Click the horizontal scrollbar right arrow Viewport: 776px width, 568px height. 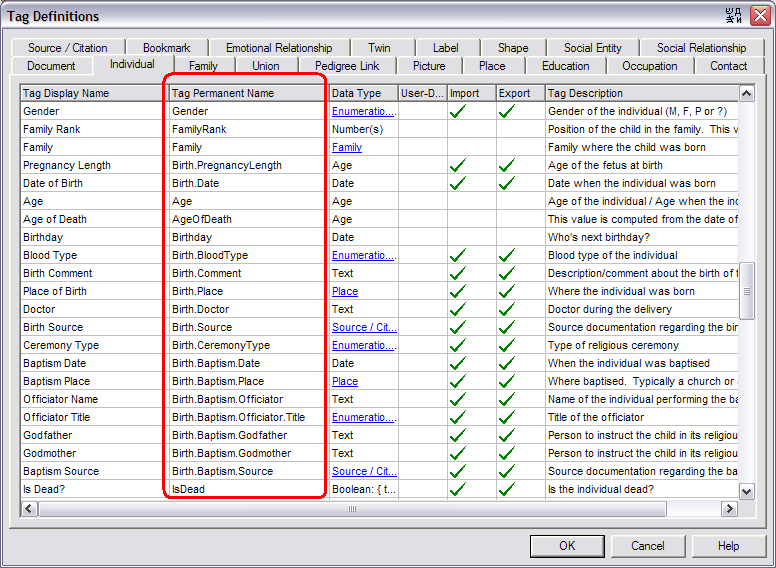tap(729, 509)
